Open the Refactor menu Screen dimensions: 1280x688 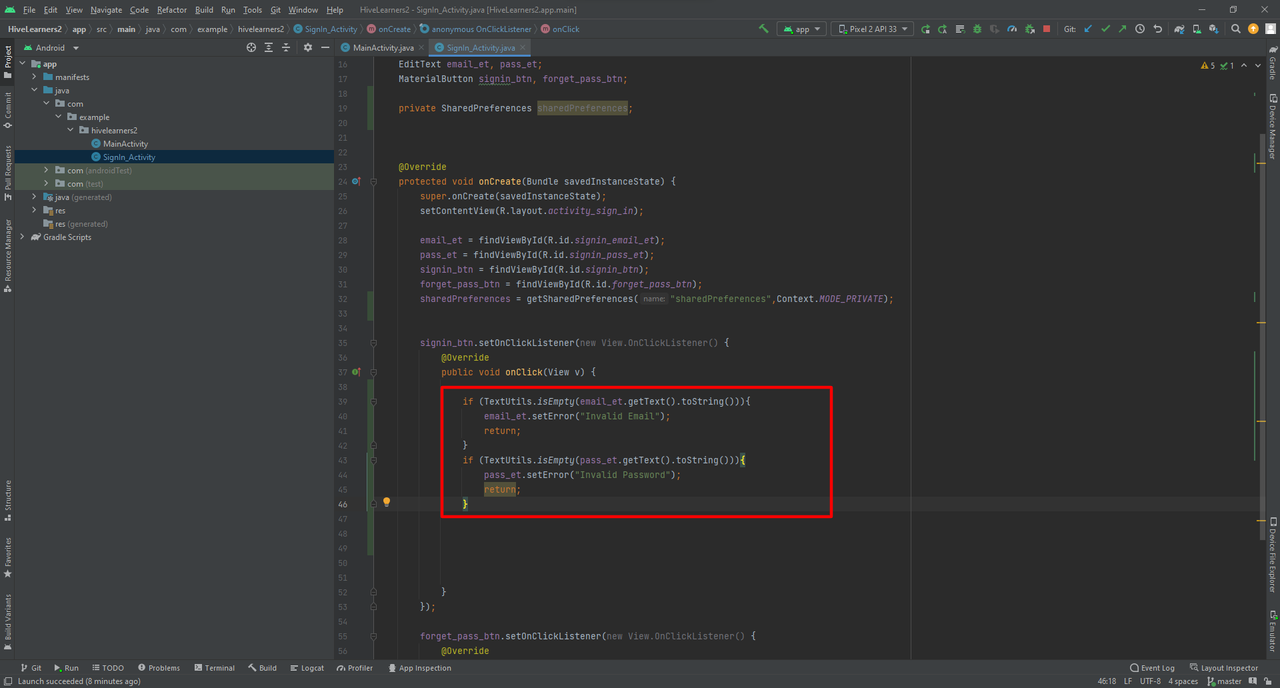click(172, 10)
